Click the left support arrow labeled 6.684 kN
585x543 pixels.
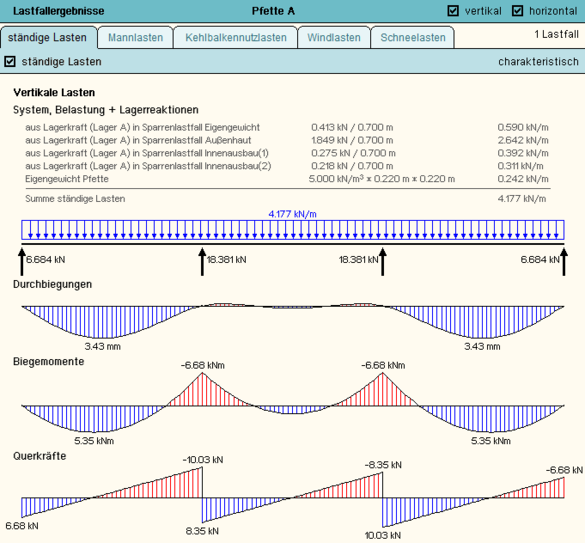[22, 262]
